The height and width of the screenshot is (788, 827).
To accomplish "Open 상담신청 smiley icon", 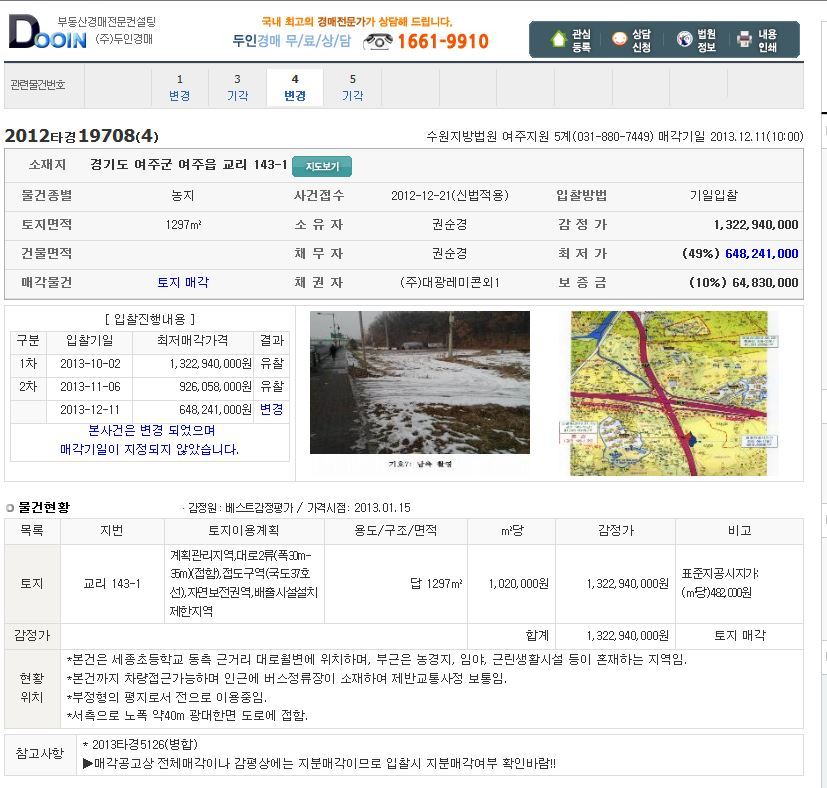I will pos(619,40).
